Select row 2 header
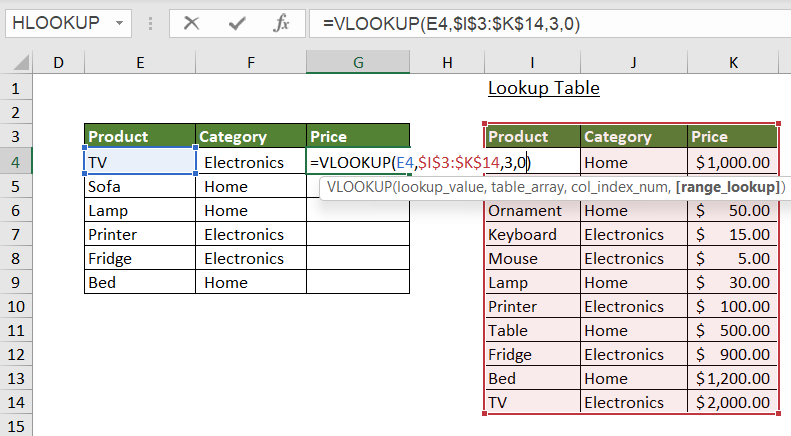Image resolution: width=791 pixels, height=436 pixels. point(16,112)
